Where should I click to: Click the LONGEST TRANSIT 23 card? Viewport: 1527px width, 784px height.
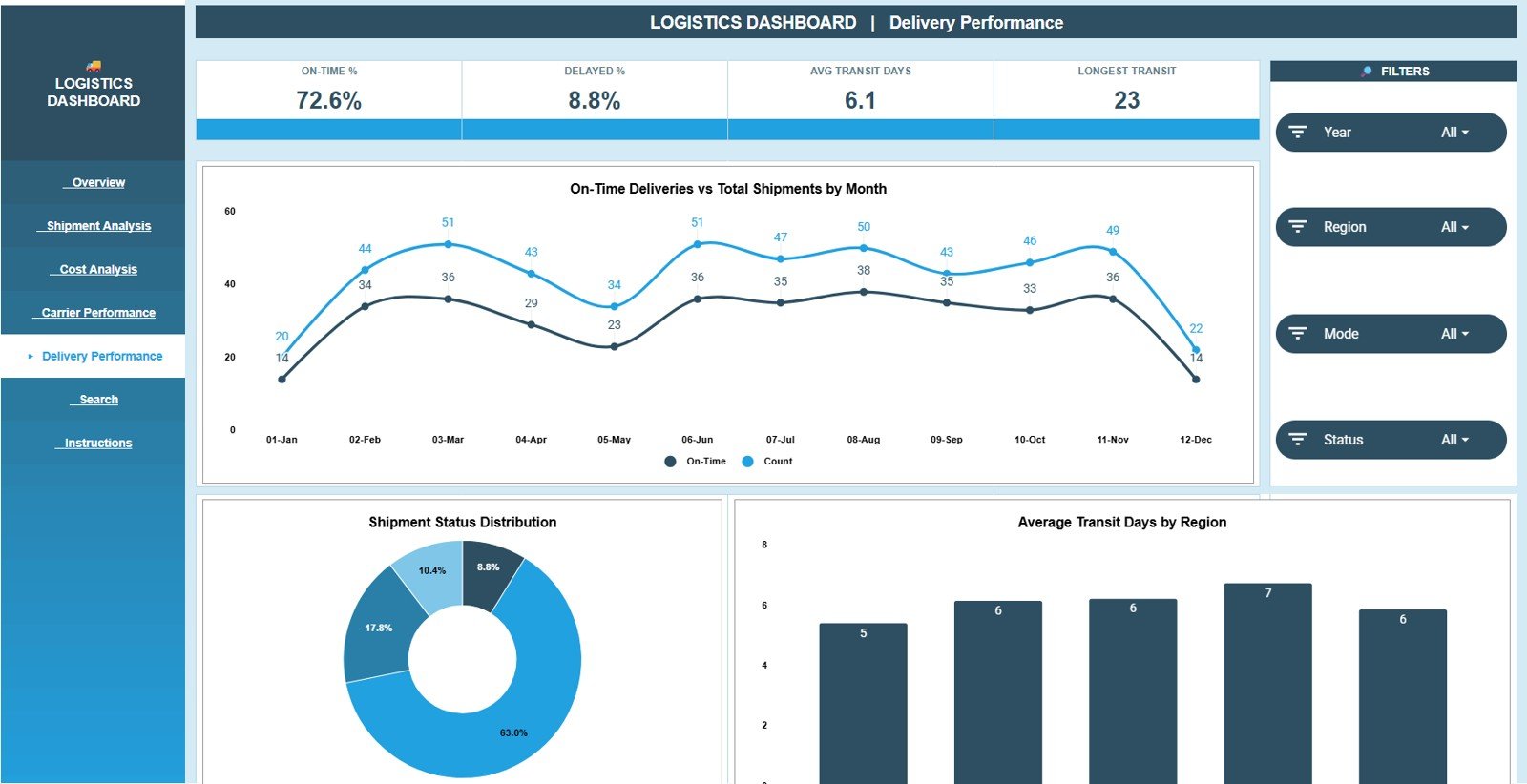click(1127, 100)
